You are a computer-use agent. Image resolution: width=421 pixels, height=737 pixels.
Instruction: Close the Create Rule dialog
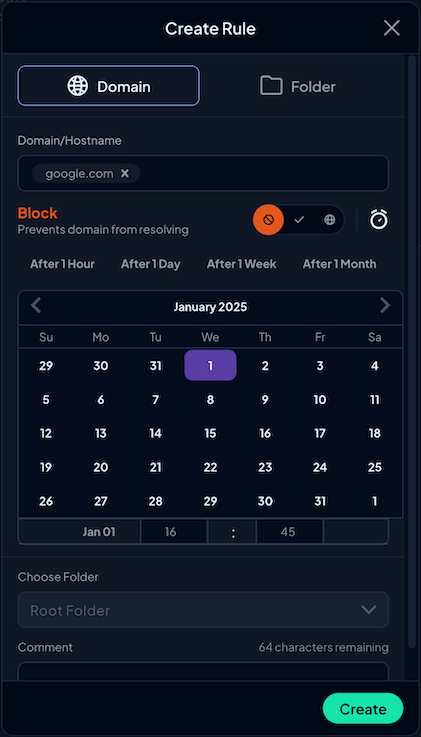(391, 28)
